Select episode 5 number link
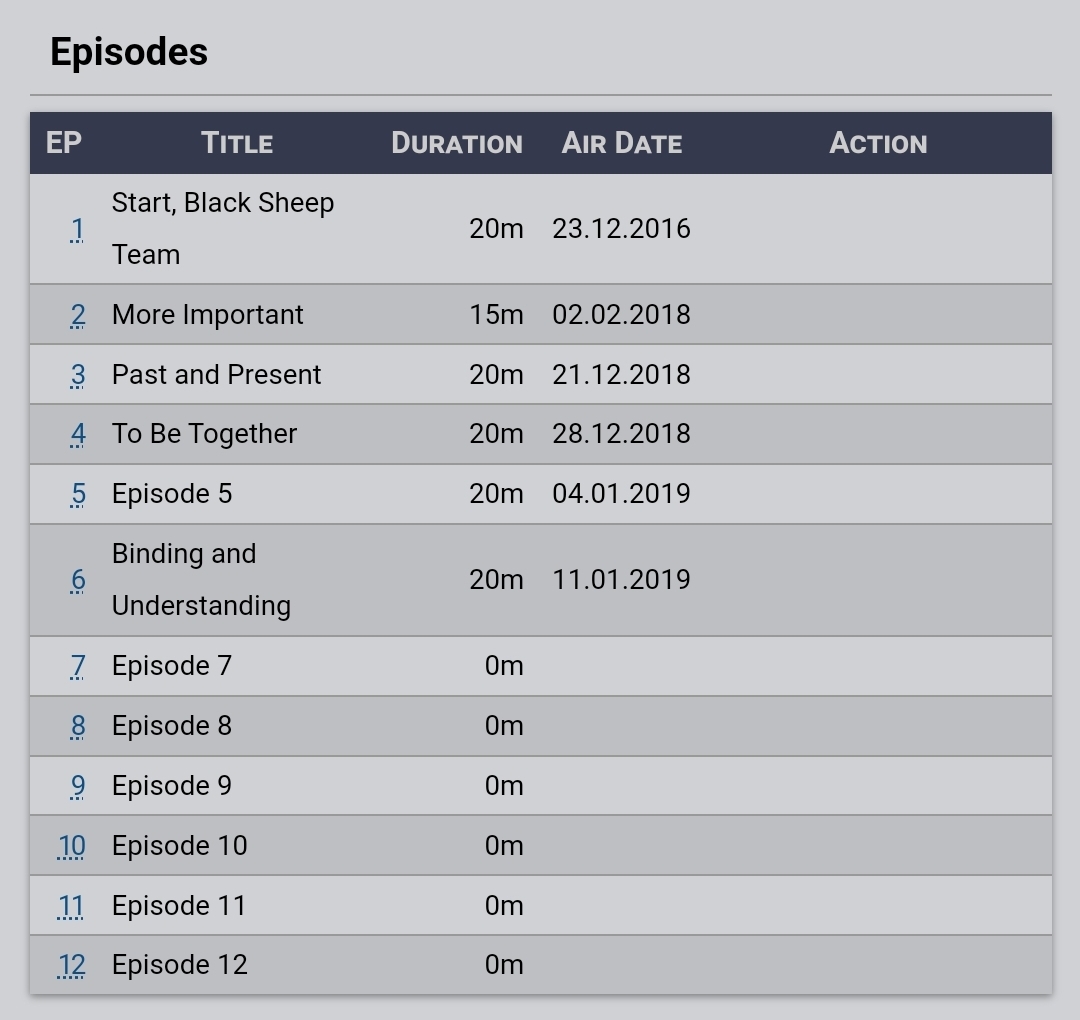The height and width of the screenshot is (1020, 1080). (x=77, y=494)
